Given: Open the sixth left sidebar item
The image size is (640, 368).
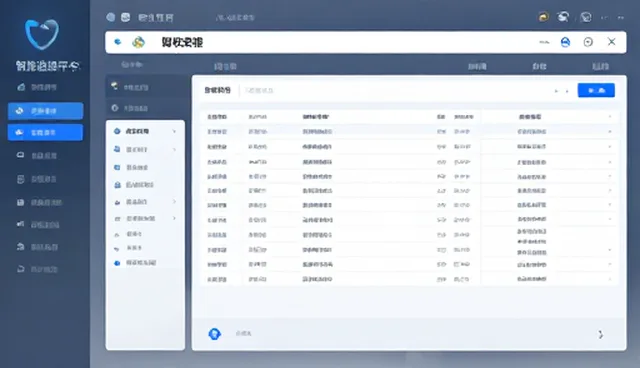Looking at the screenshot, I should (40, 202).
